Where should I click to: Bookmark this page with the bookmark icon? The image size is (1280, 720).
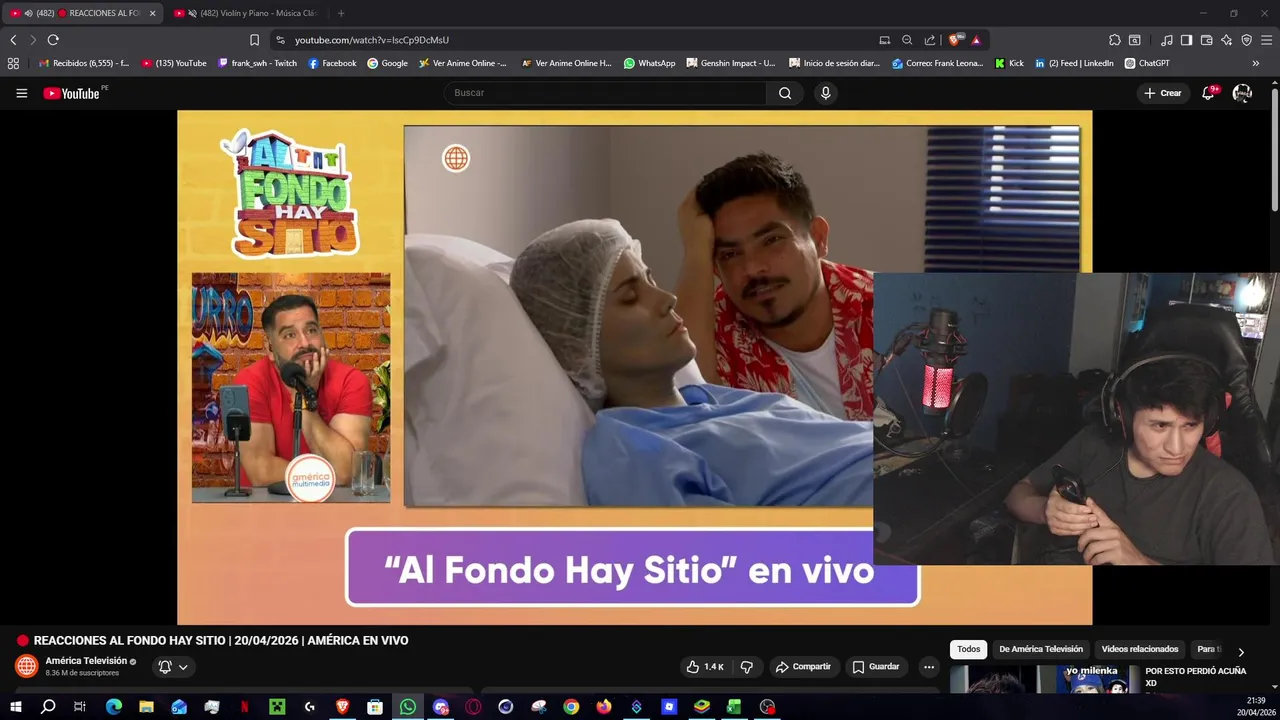pos(254,40)
